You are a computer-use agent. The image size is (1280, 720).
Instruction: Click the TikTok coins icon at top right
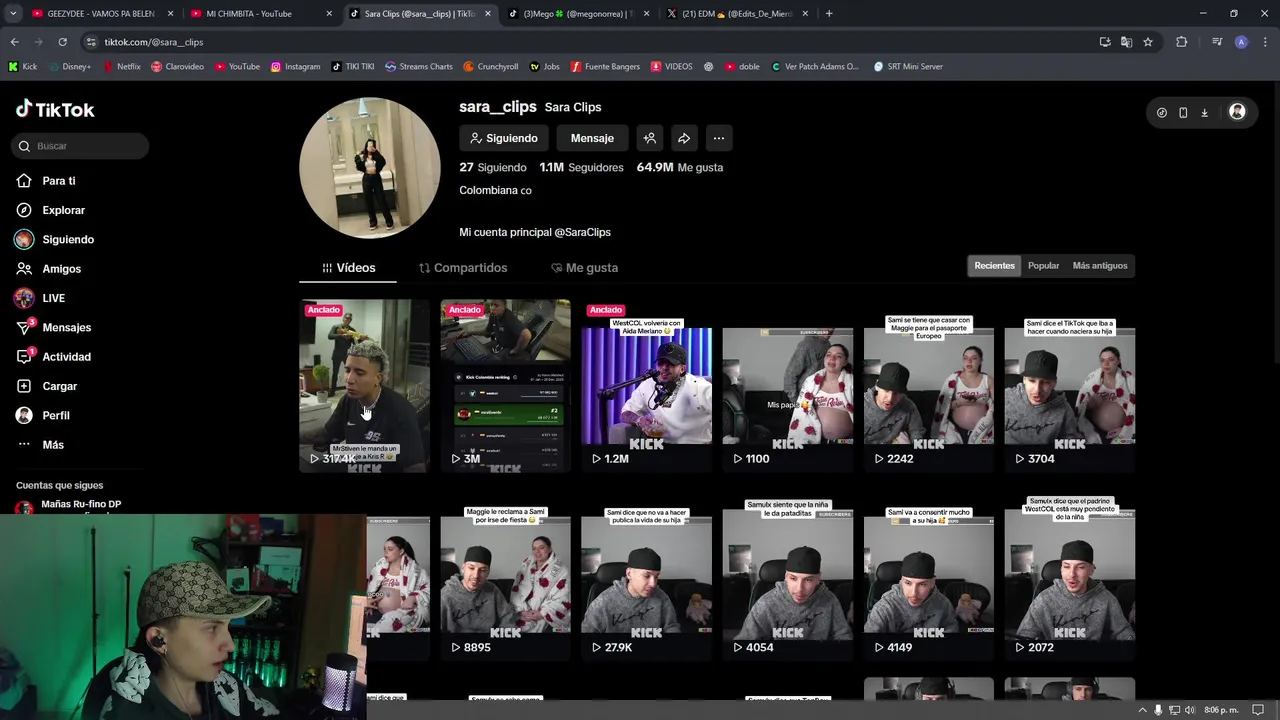[1161, 112]
